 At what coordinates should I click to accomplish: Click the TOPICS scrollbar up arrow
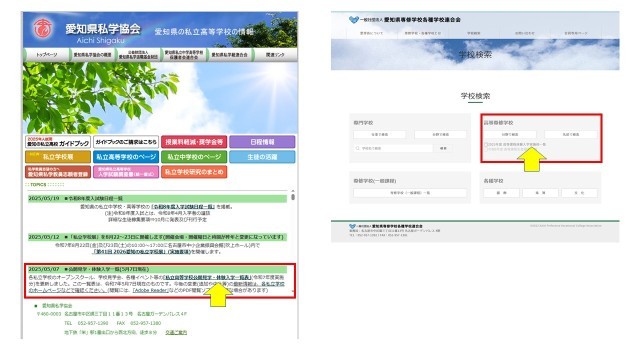click(293, 191)
